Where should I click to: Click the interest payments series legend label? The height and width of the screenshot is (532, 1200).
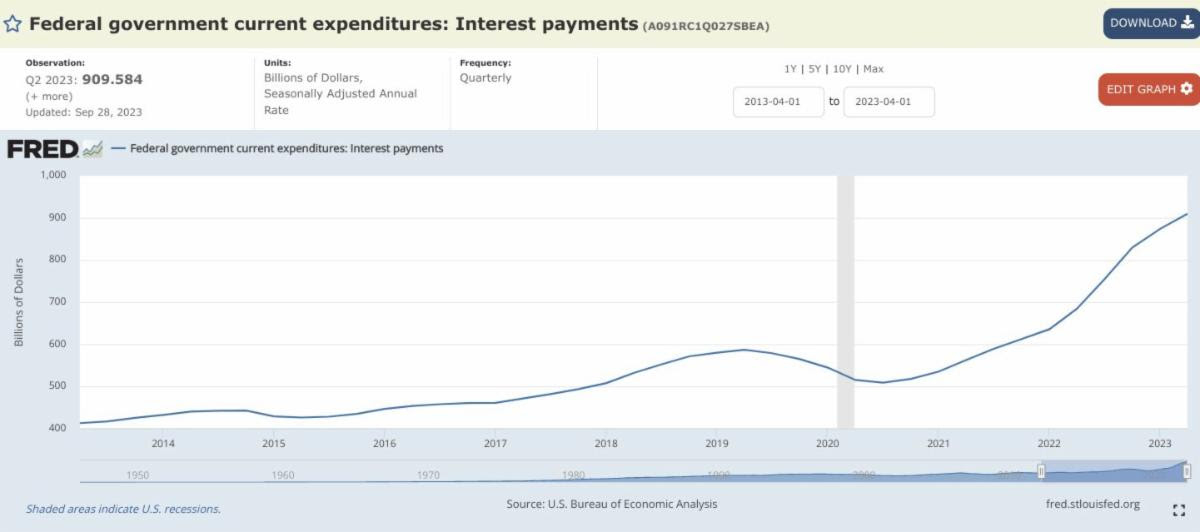(x=286, y=149)
